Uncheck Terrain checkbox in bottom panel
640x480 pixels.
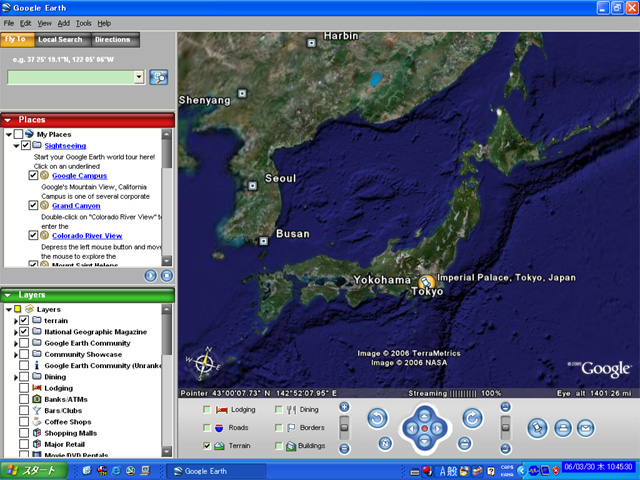pyautogui.click(x=207, y=446)
